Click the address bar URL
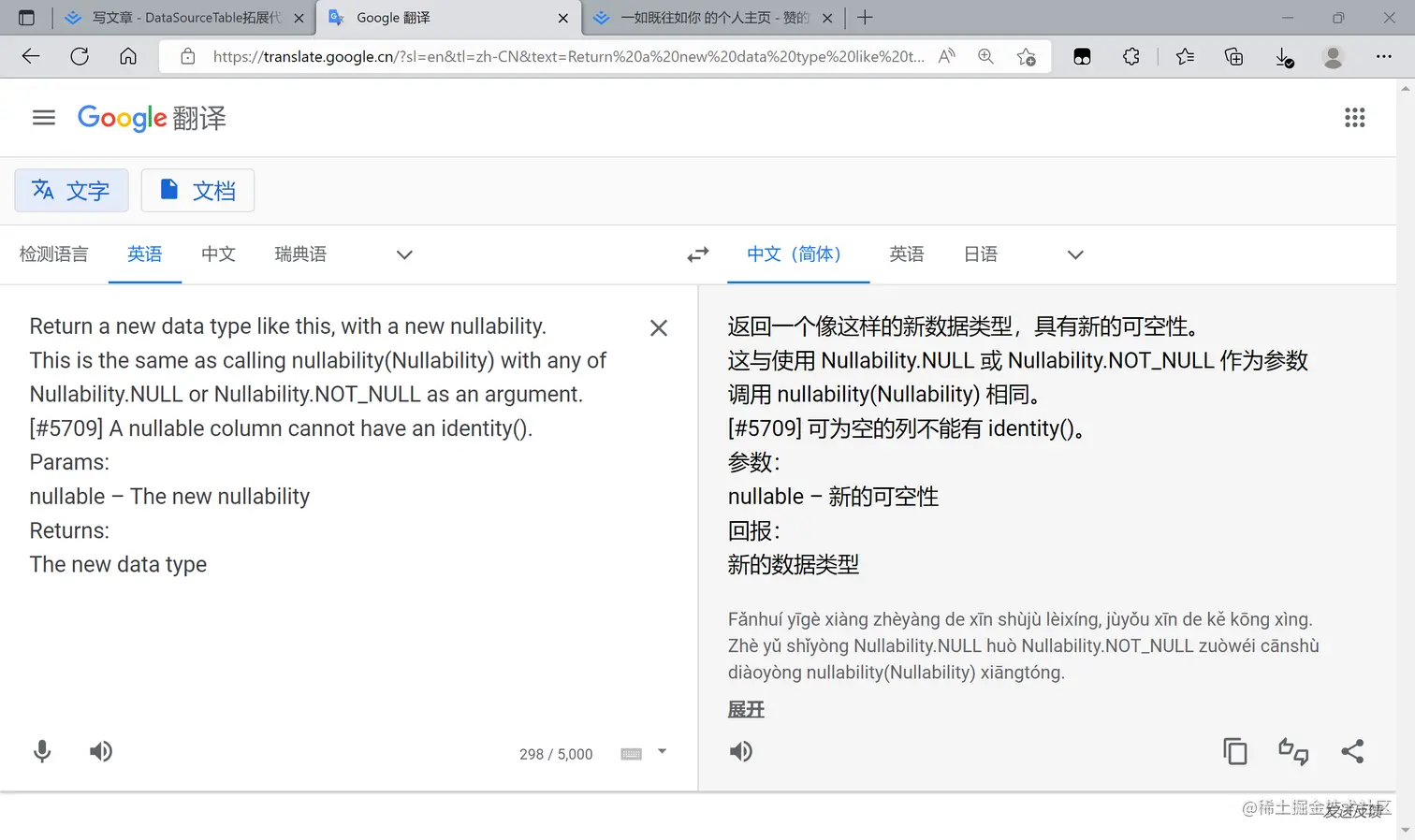The image size is (1415, 840). 568,56
